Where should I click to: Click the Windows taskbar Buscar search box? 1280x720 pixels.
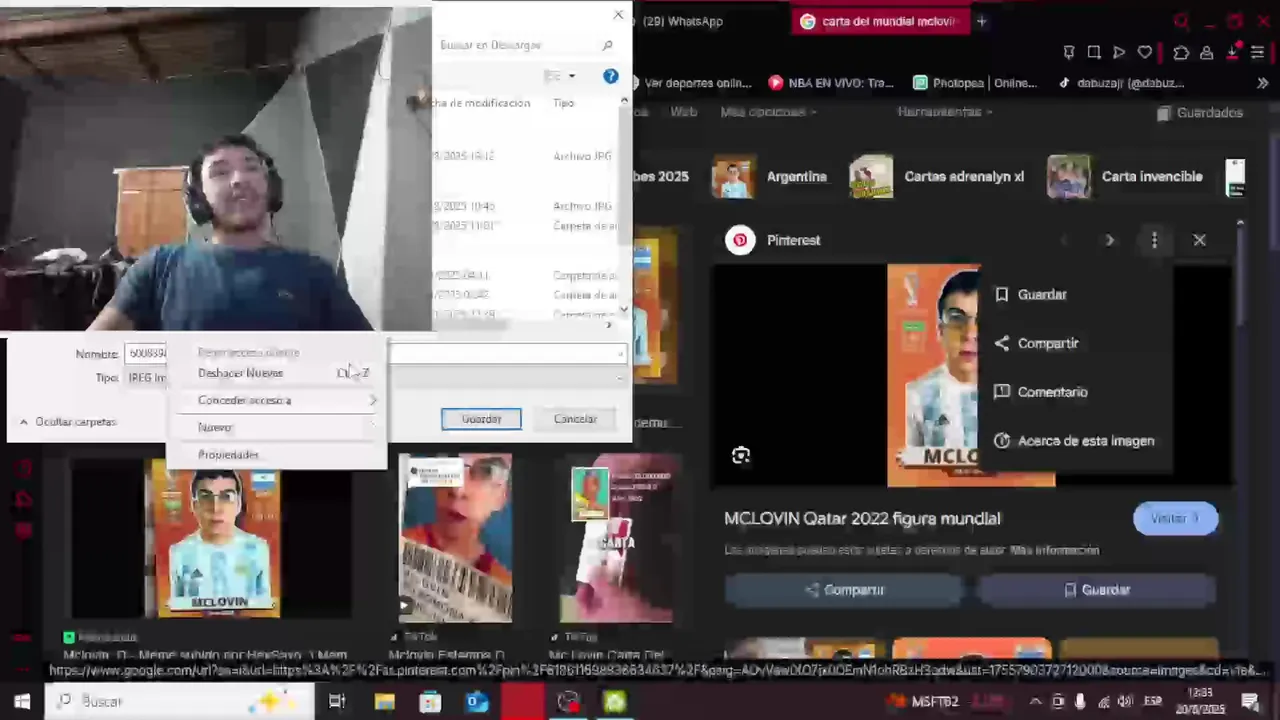[180, 701]
